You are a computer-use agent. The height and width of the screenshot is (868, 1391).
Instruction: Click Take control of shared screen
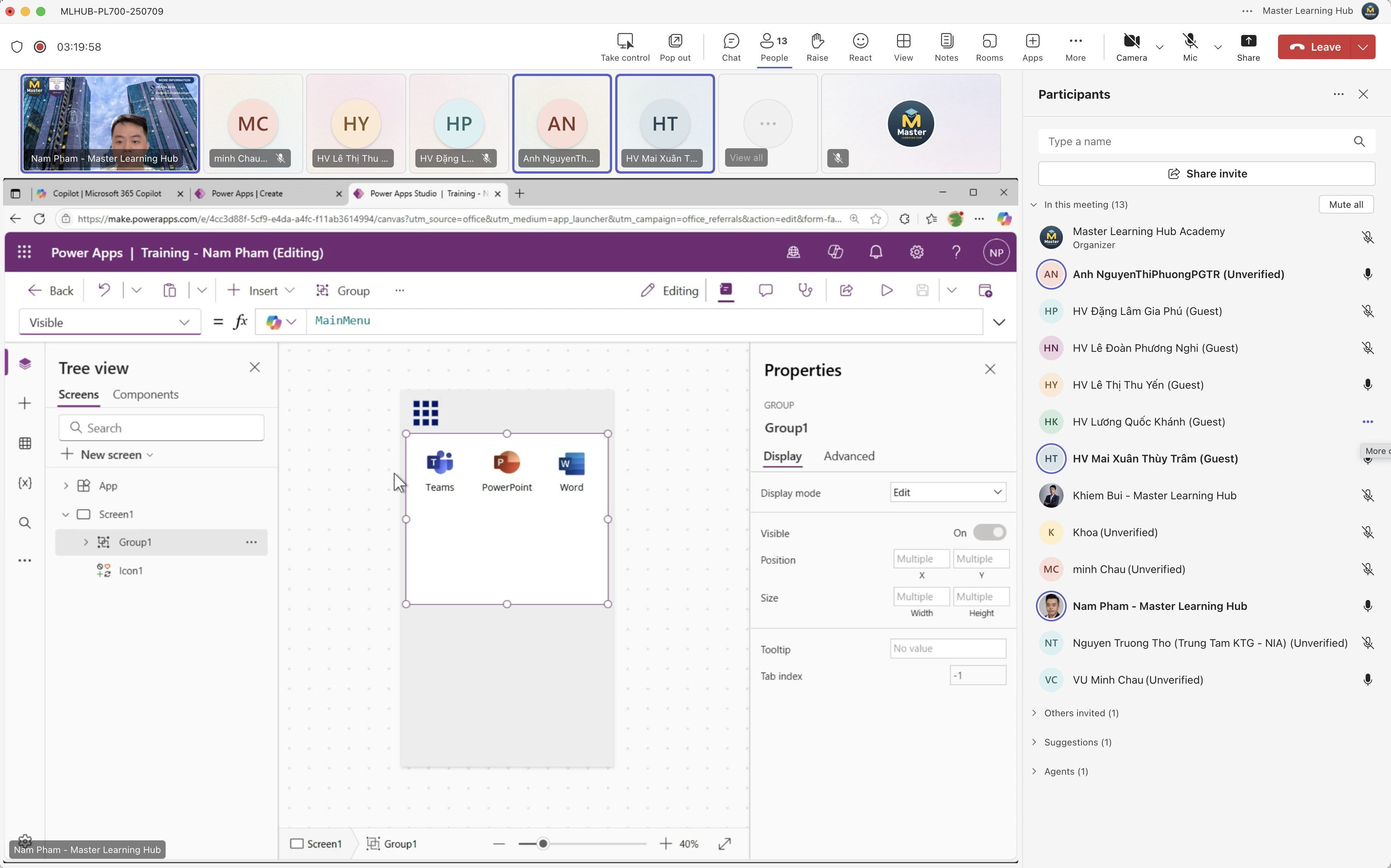coord(625,47)
